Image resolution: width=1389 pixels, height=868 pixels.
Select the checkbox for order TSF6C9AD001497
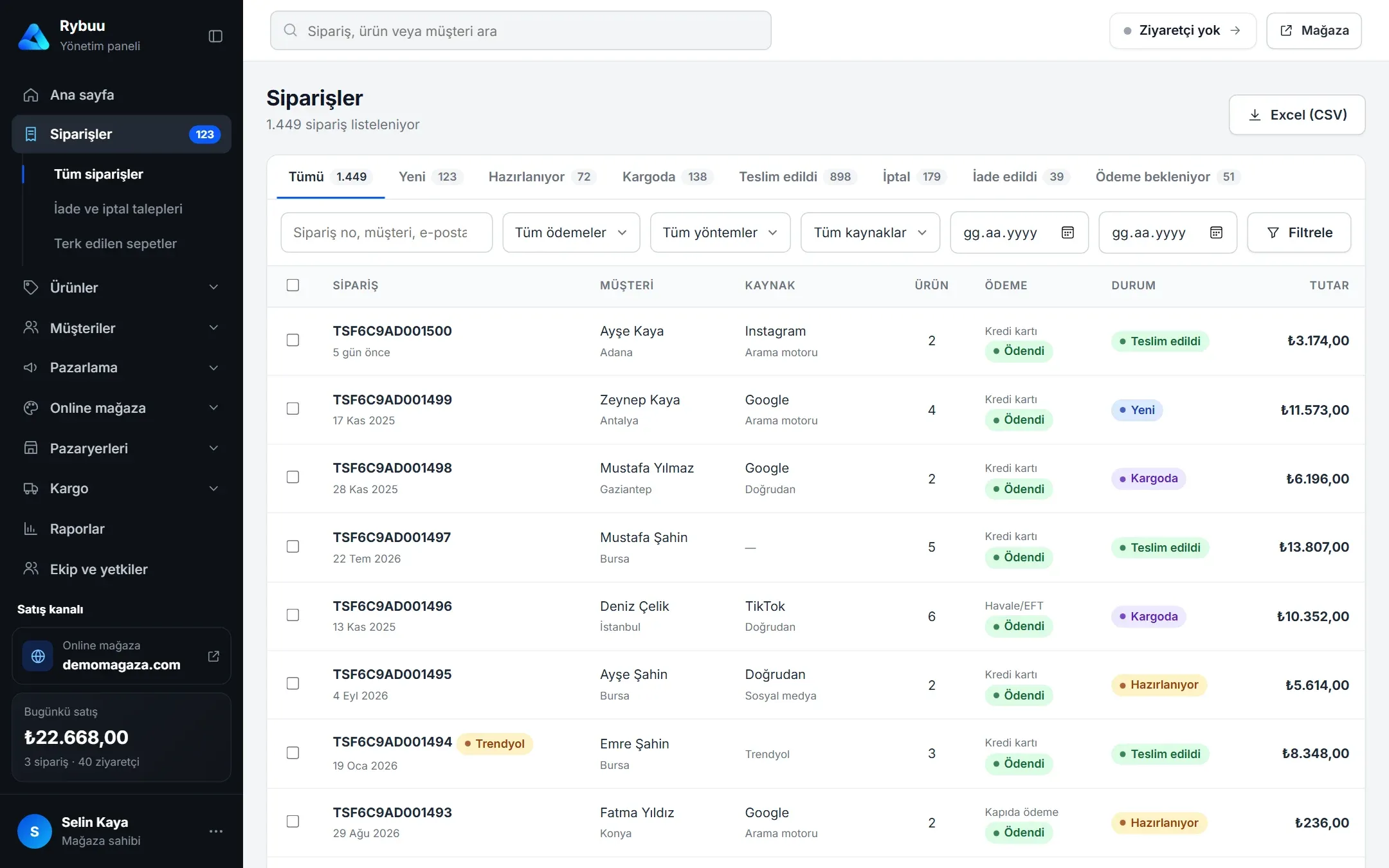[293, 547]
